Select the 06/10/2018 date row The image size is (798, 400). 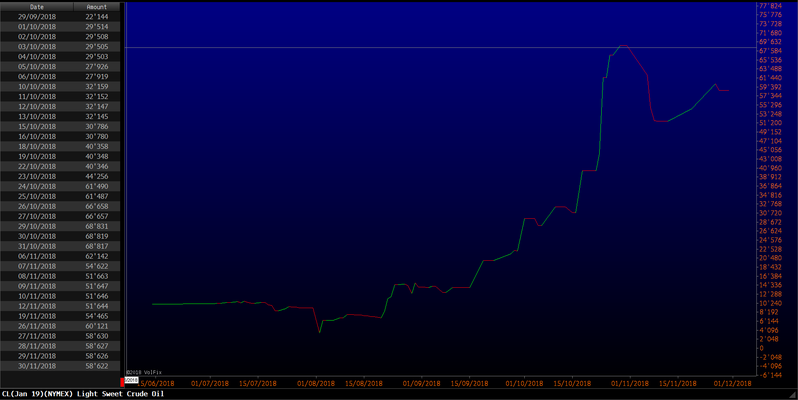point(60,77)
